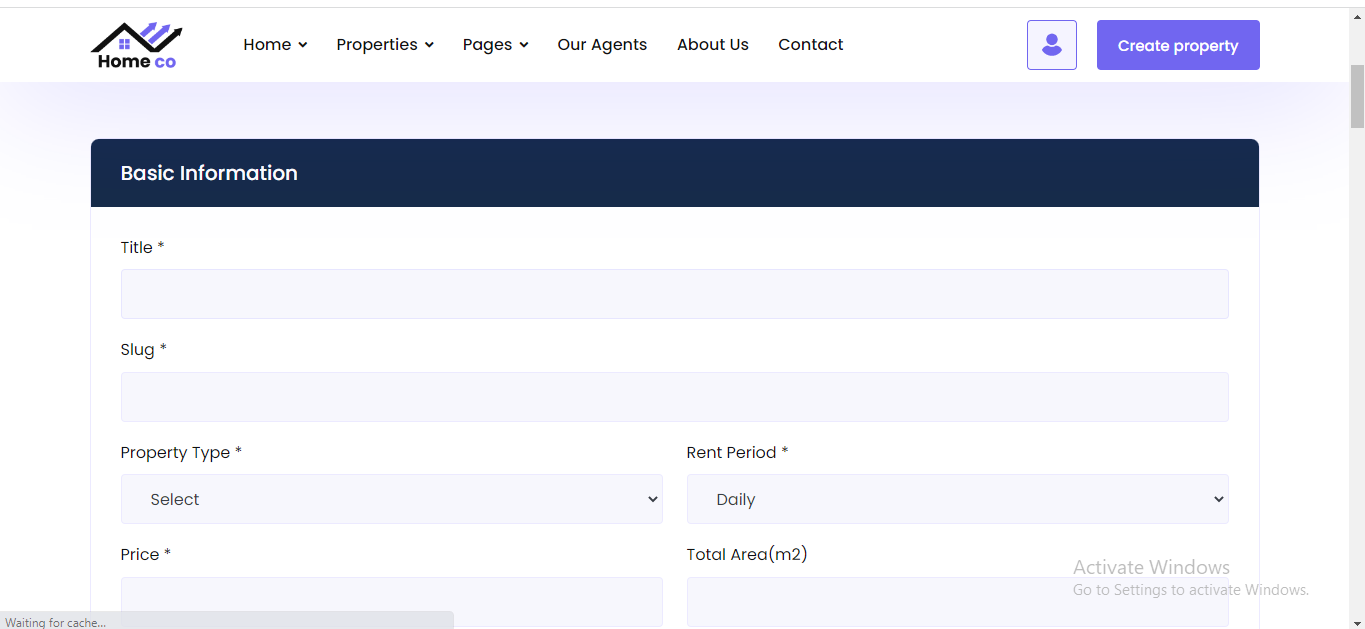Viewport: 1365px width, 629px height.
Task: Click the Price input field
Action: coord(391,602)
